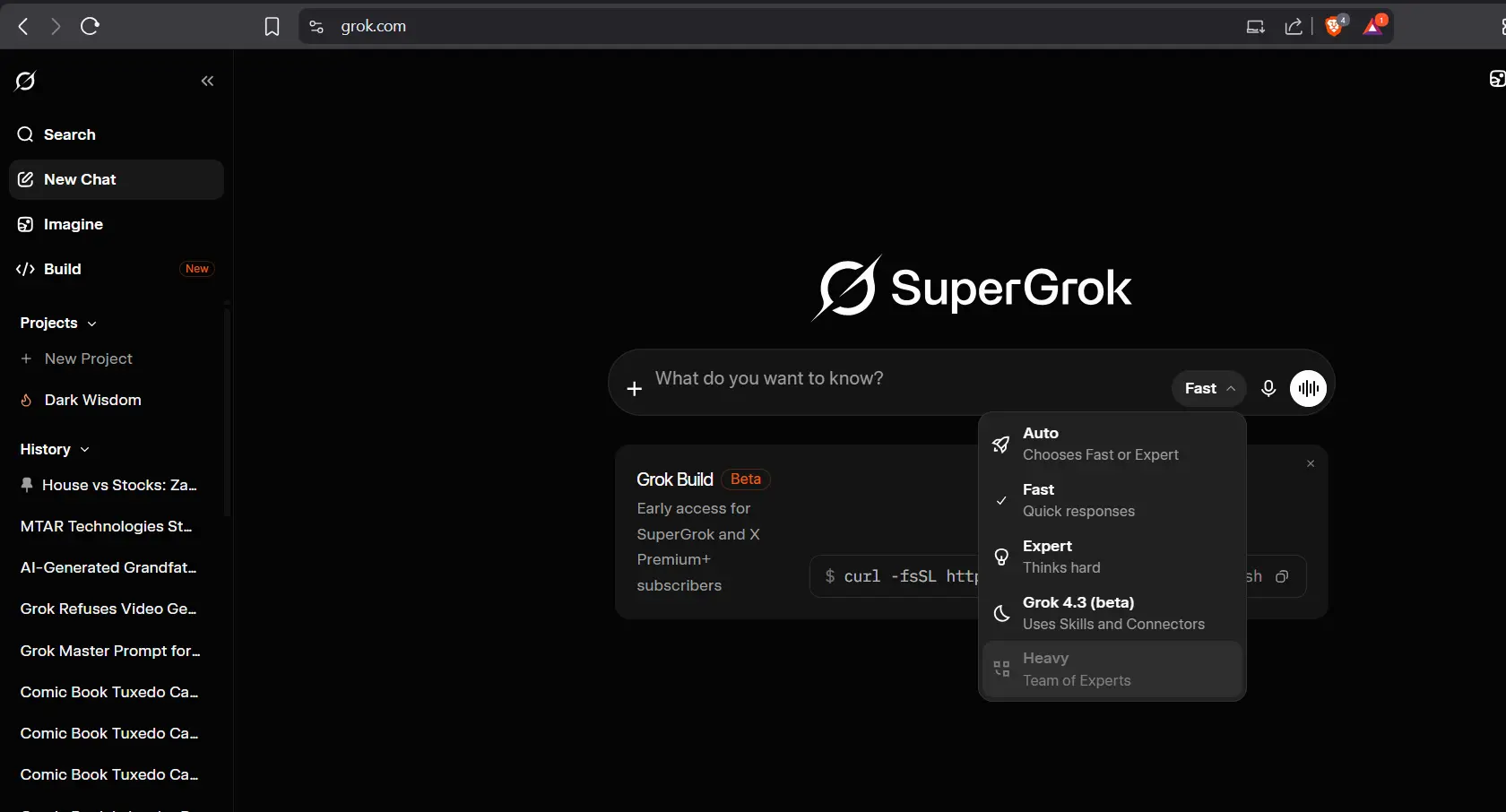The image size is (1506, 812).
Task: Open the Imagine section
Action: pyautogui.click(x=116, y=224)
